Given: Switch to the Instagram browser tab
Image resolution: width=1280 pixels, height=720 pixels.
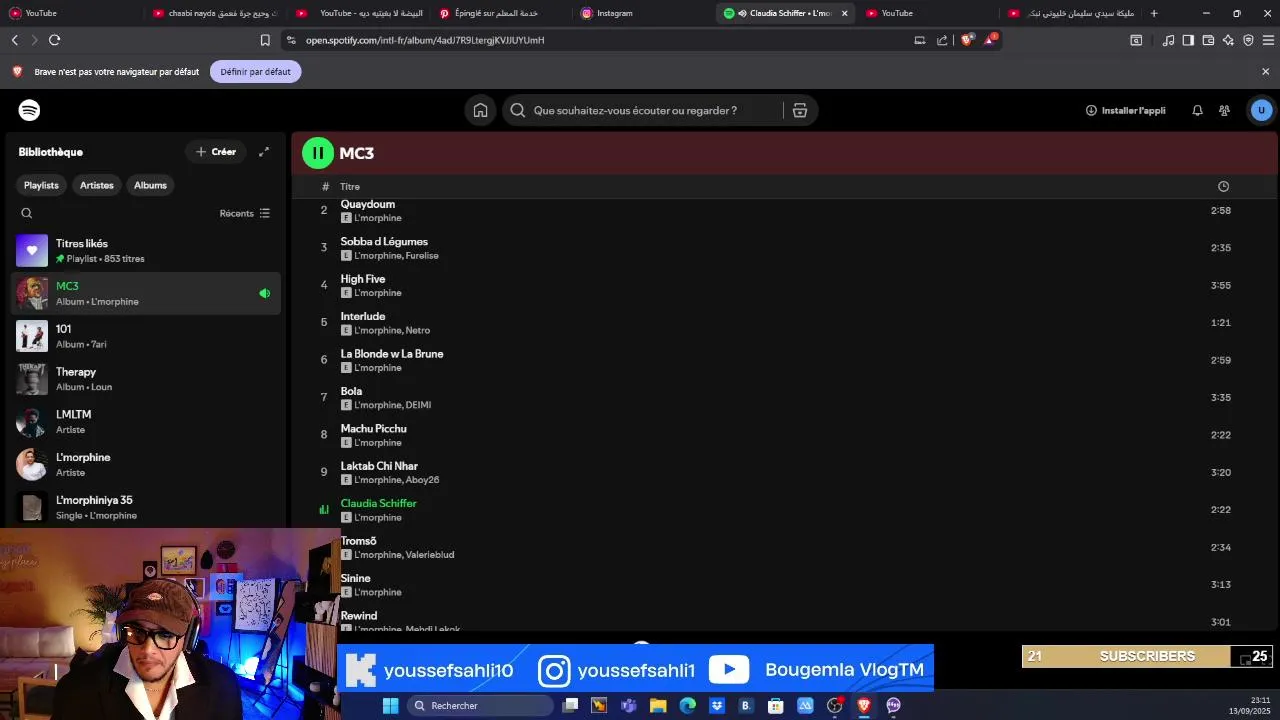Looking at the screenshot, I should pos(640,13).
